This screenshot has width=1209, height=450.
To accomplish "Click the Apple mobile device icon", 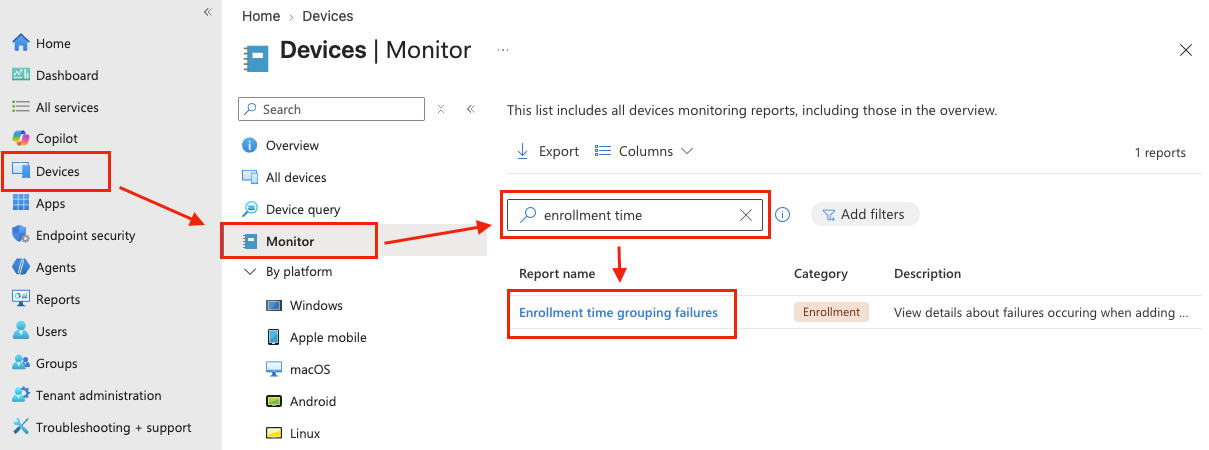I will point(274,337).
